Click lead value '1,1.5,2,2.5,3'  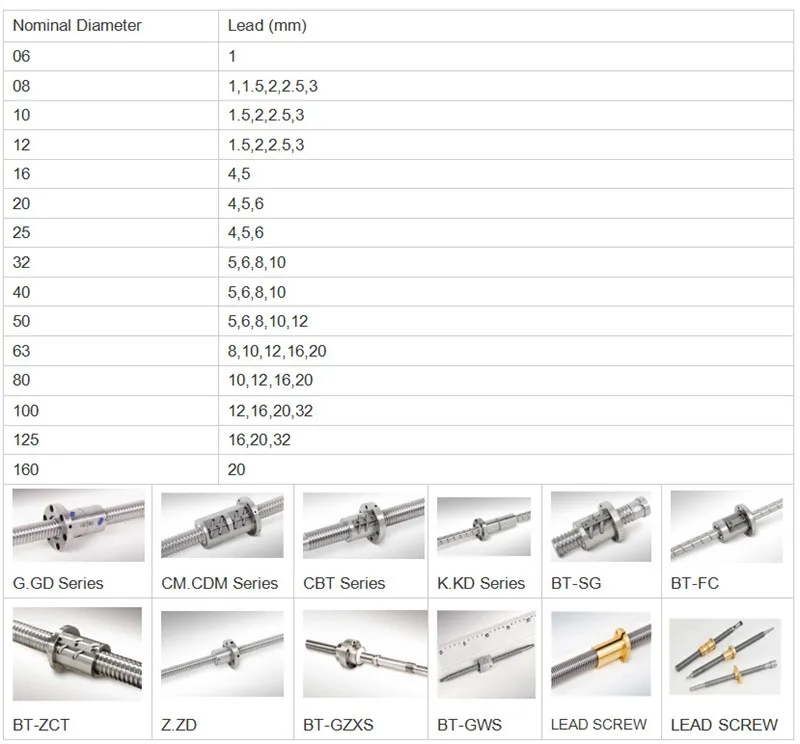(273, 86)
